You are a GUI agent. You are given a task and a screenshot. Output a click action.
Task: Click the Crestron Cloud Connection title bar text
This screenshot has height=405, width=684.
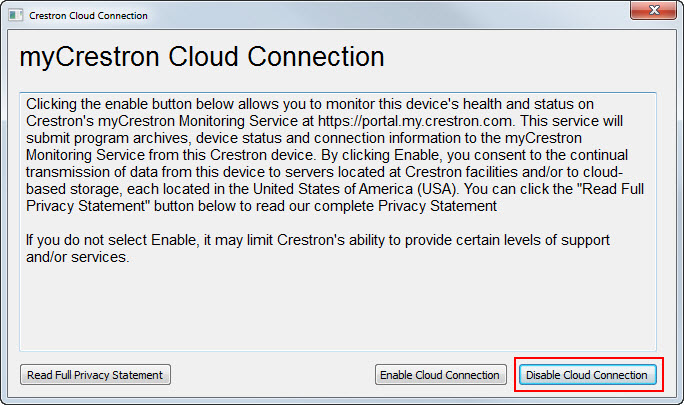click(x=88, y=16)
